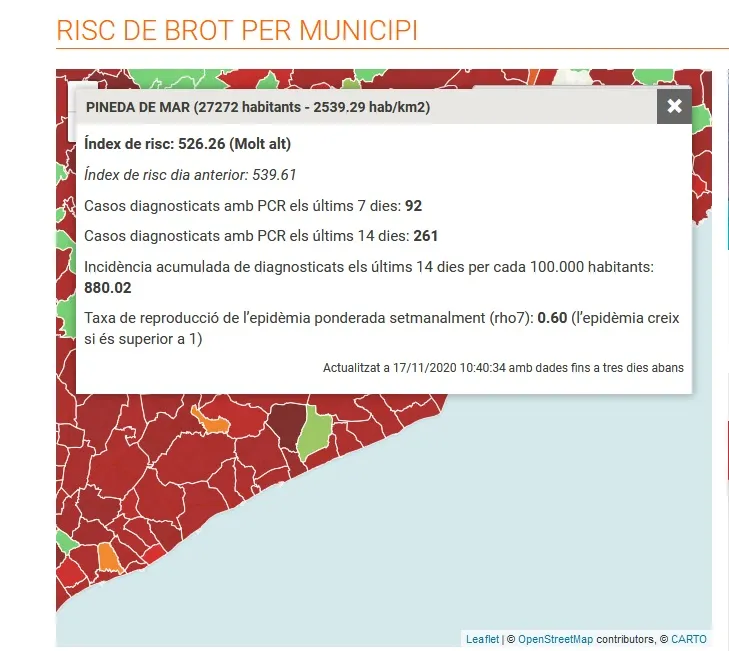Select the orange municipality near the bottom coast
The image size is (729, 651).
pos(109,558)
